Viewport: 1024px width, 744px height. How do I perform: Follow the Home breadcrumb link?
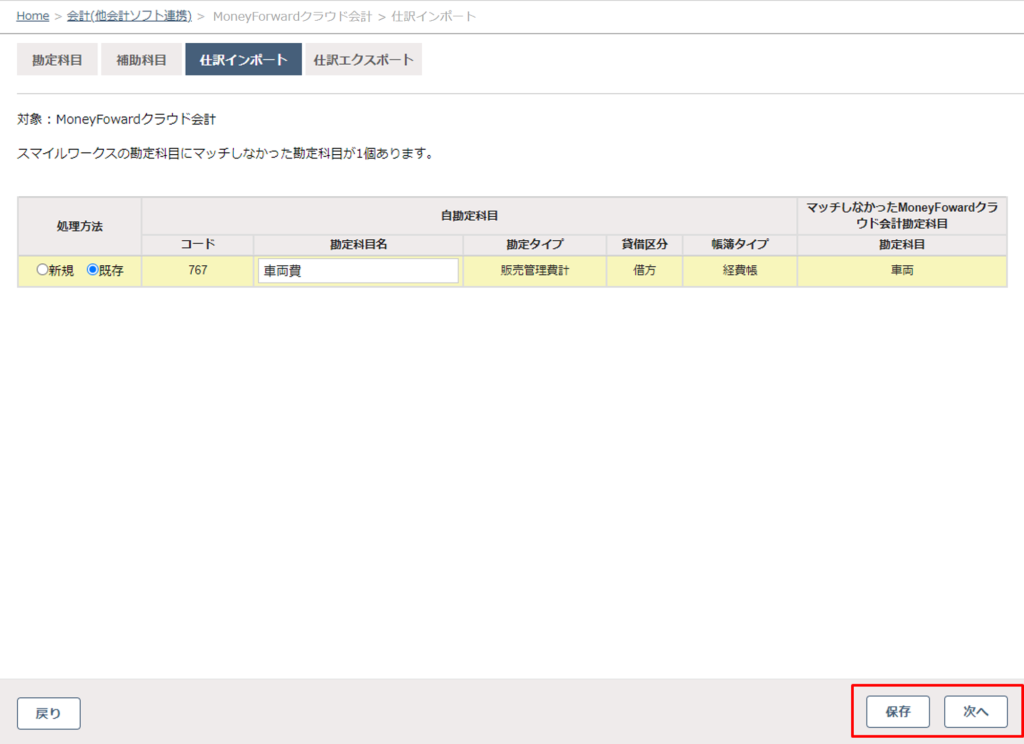coord(33,16)
